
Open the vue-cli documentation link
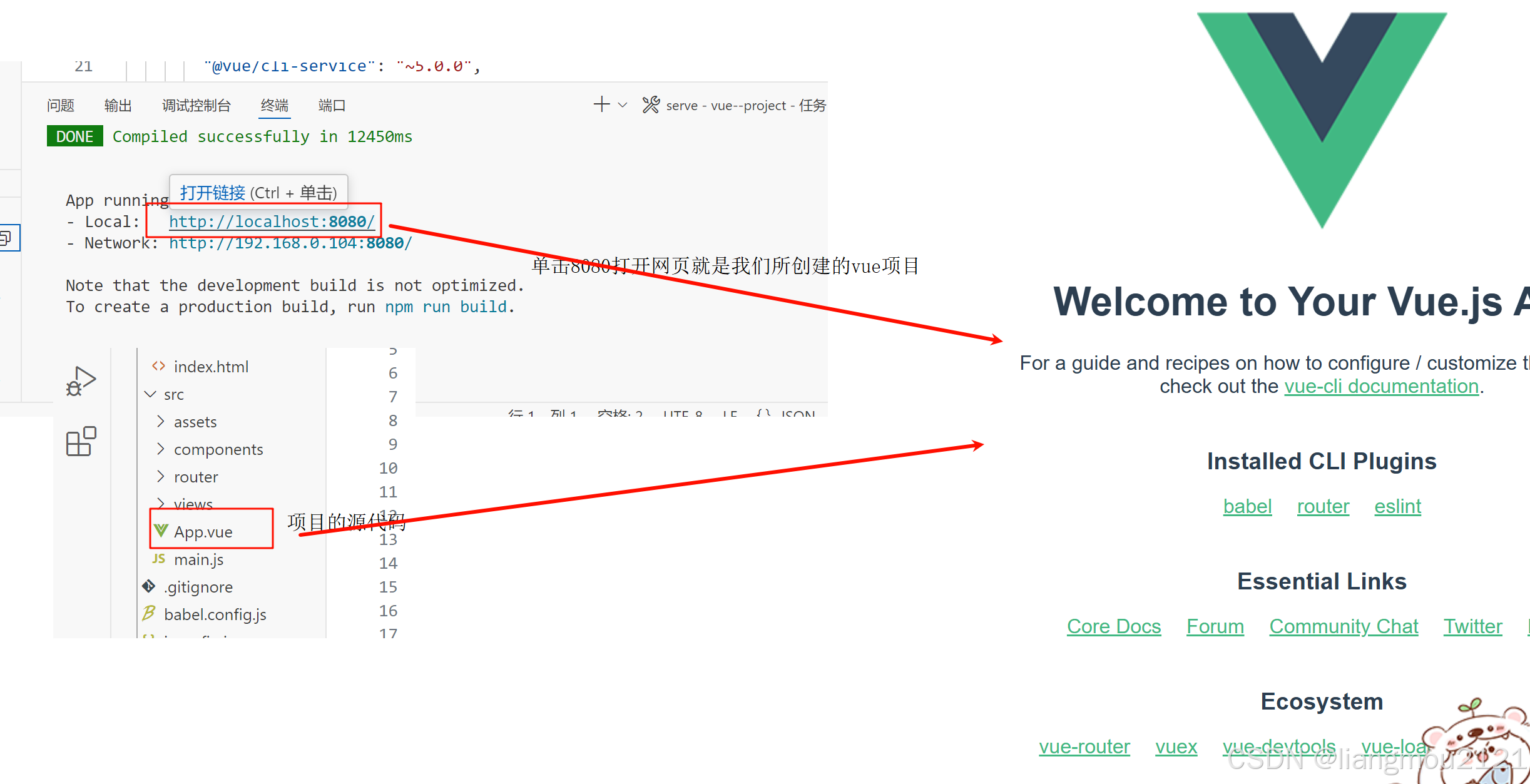tap(1381, 387)
